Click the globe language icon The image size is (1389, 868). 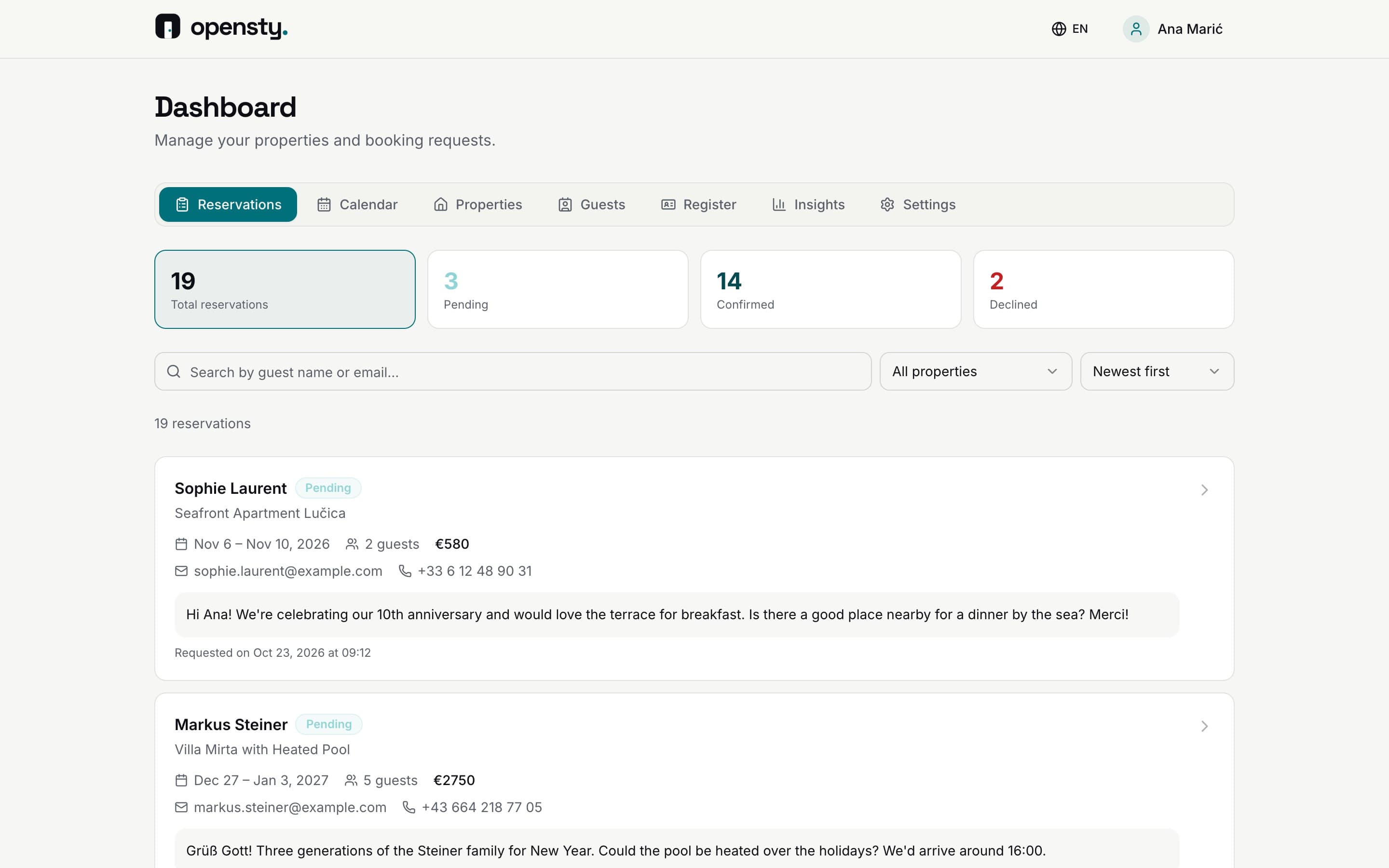1059,29
